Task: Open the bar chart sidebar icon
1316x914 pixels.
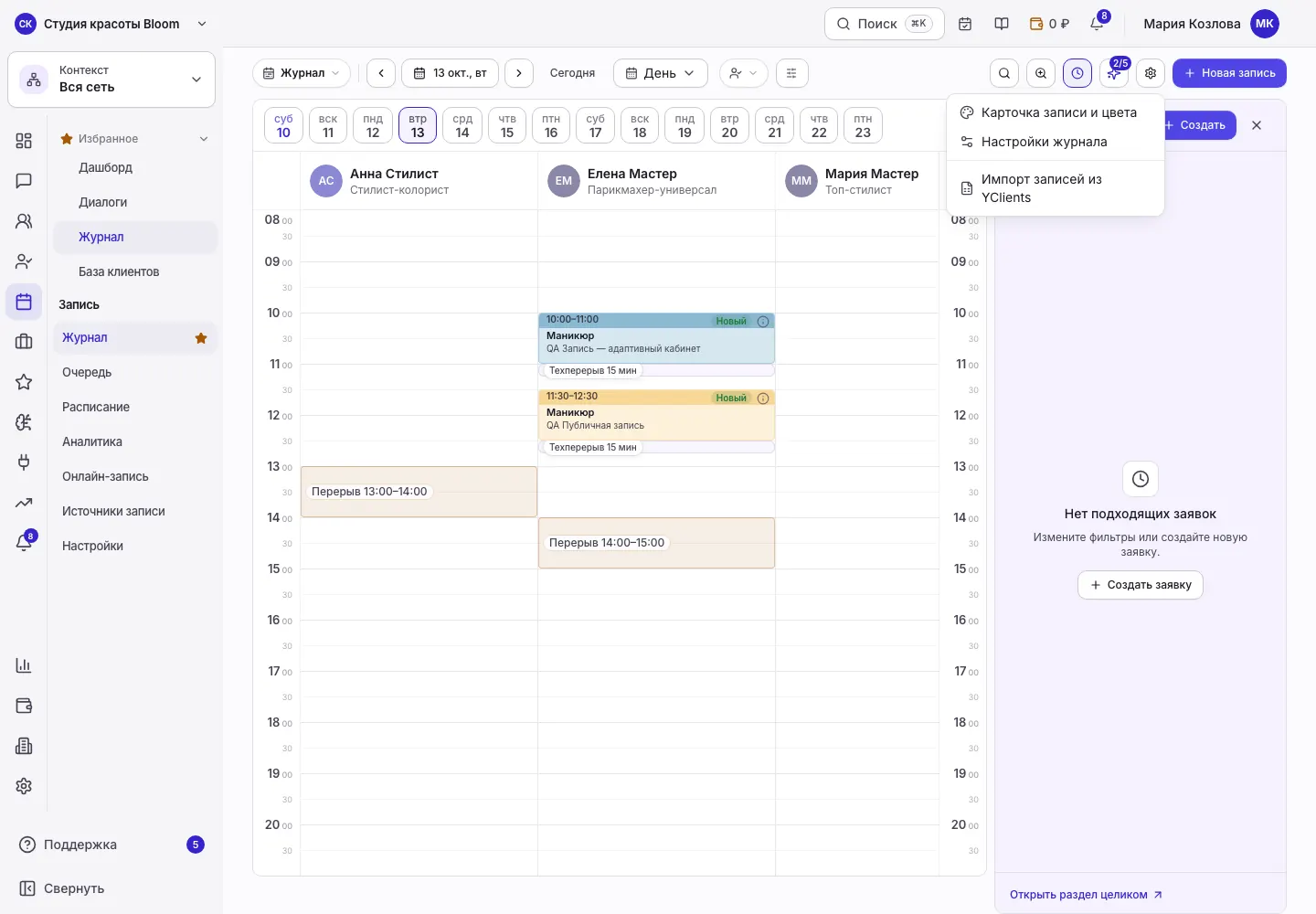Action: [24, 665]
